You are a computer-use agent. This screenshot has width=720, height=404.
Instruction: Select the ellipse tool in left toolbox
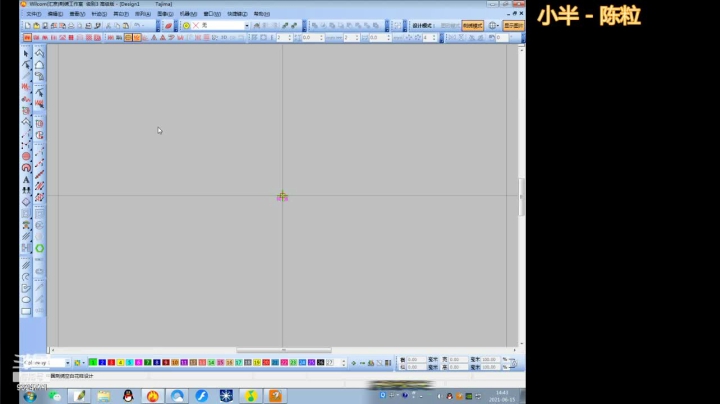point(26,300)
